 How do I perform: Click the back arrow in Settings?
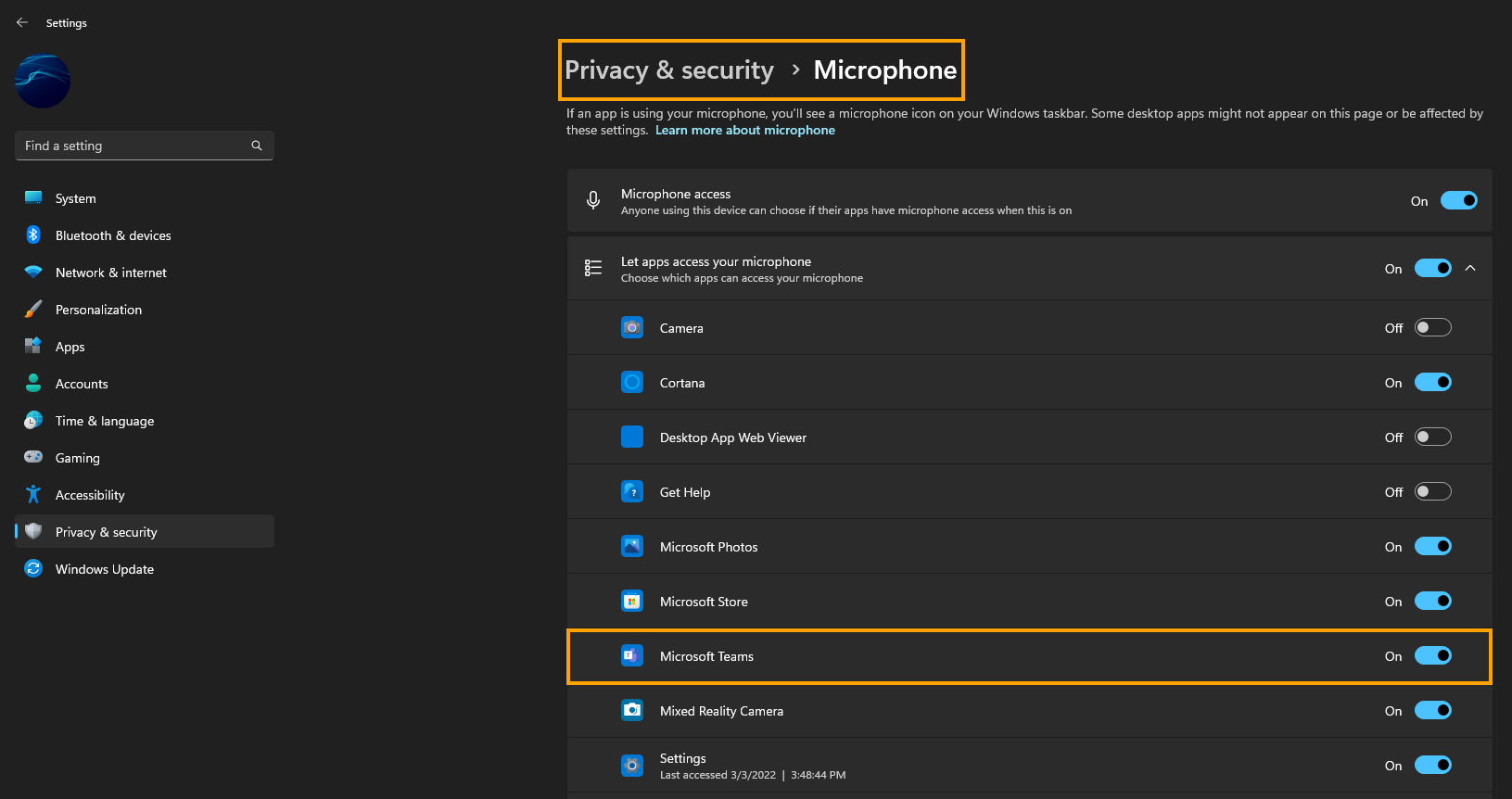pyautogui.click(x=22, y=22)
